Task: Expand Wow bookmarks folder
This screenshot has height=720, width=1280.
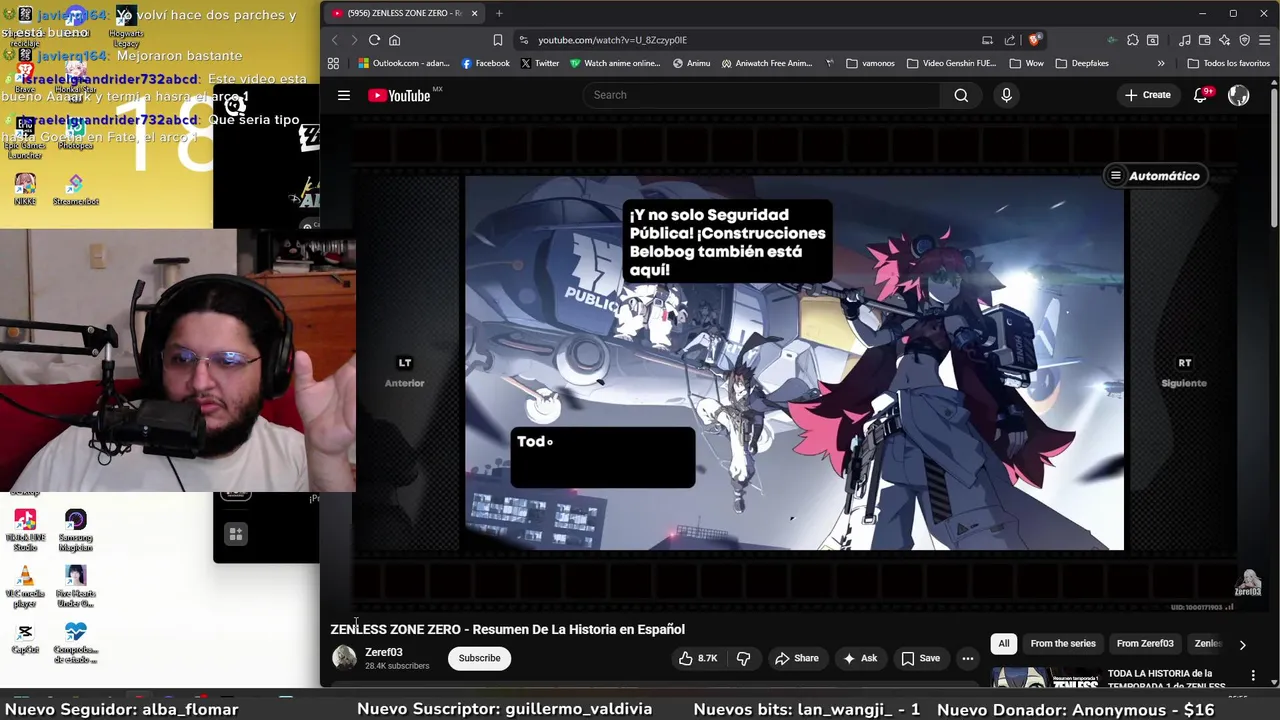Action: 1027,63
